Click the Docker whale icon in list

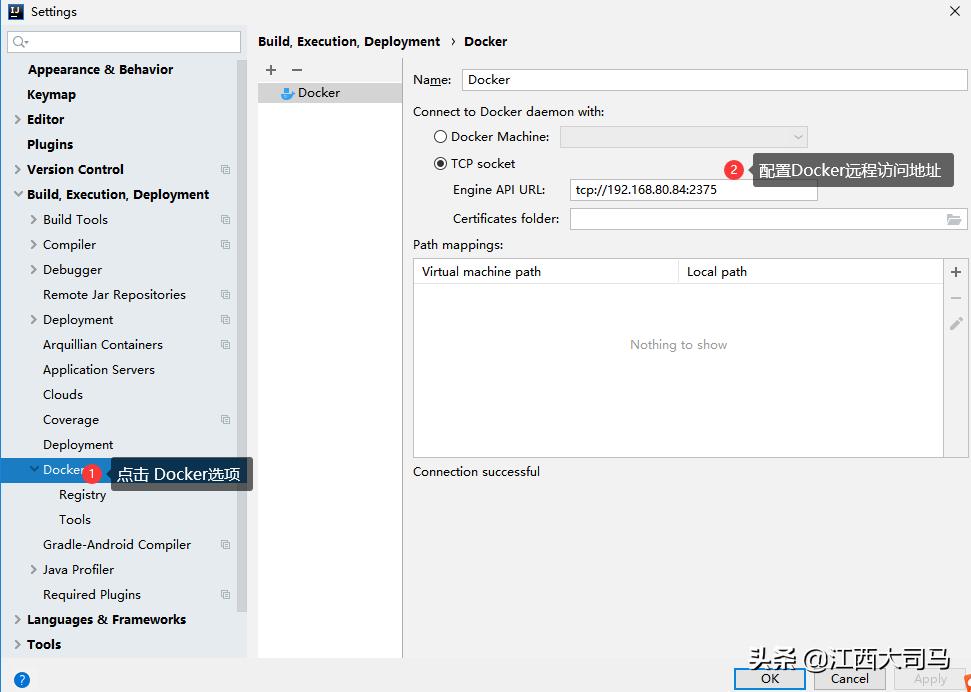pos(287,94)
